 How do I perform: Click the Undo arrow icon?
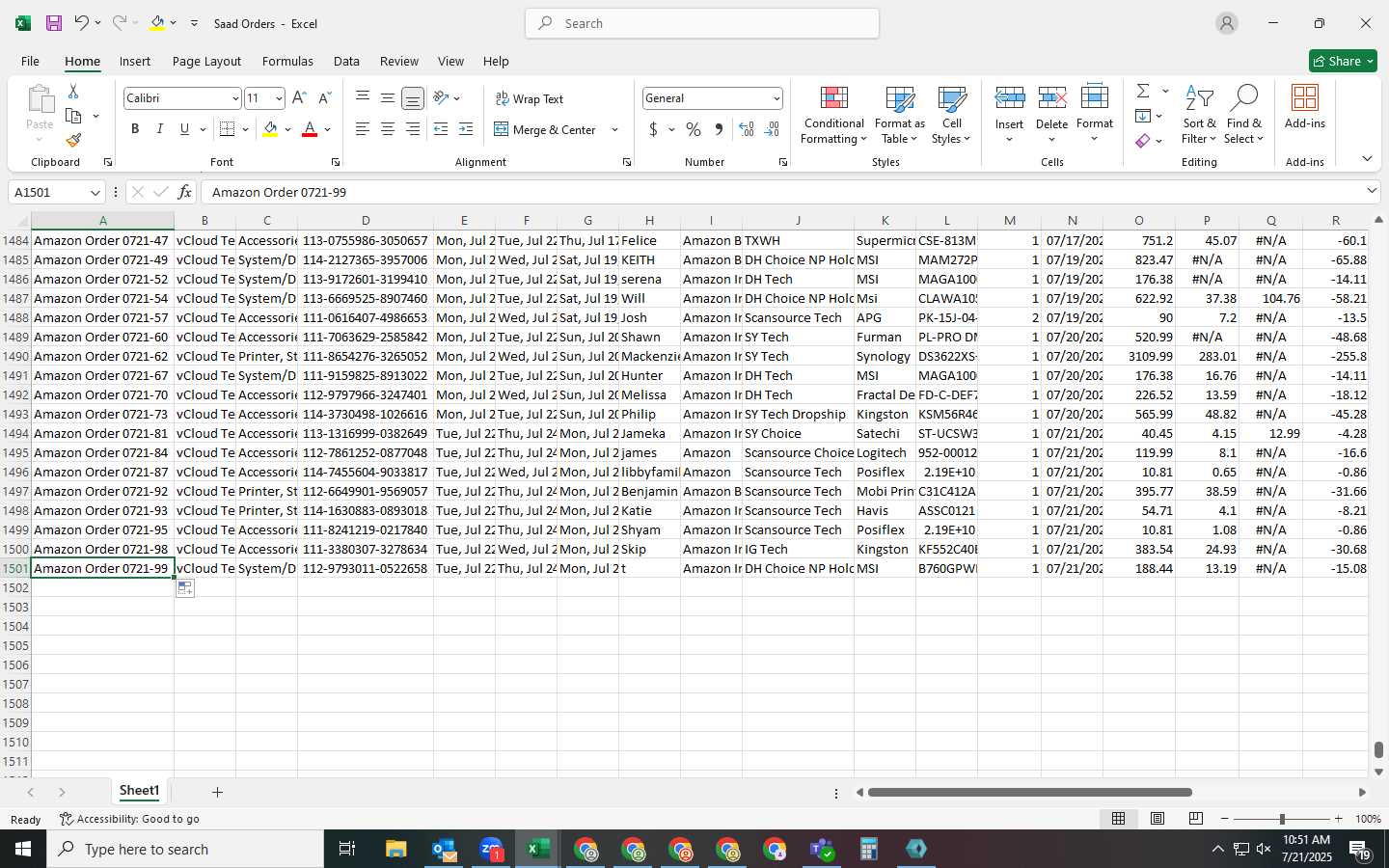[82, 23]
